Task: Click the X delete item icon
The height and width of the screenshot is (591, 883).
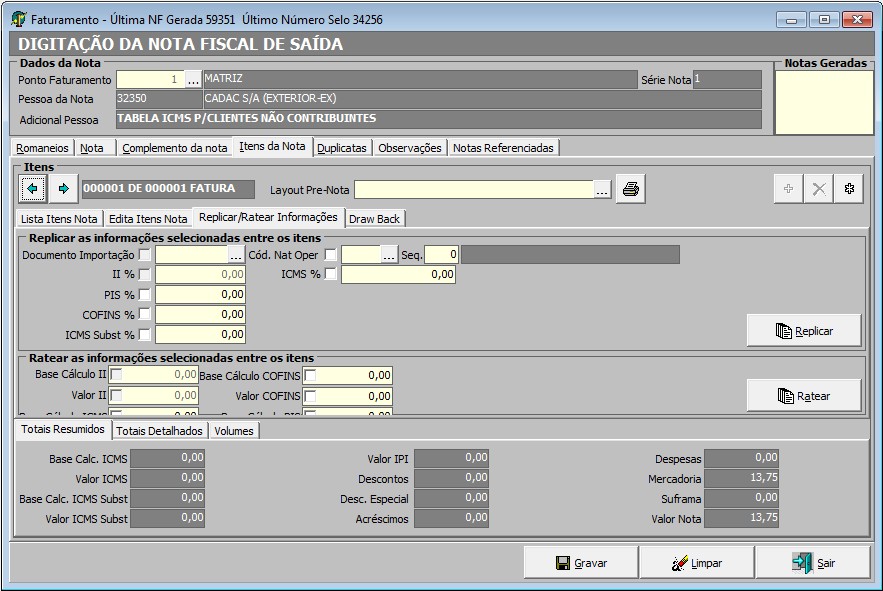Action: point(819,189)
